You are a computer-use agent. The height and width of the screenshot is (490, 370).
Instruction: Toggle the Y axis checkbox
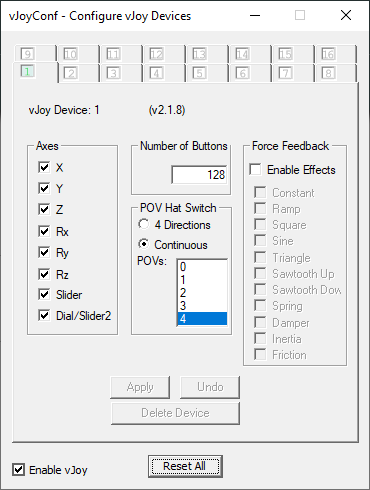click(x=44, y=188)
